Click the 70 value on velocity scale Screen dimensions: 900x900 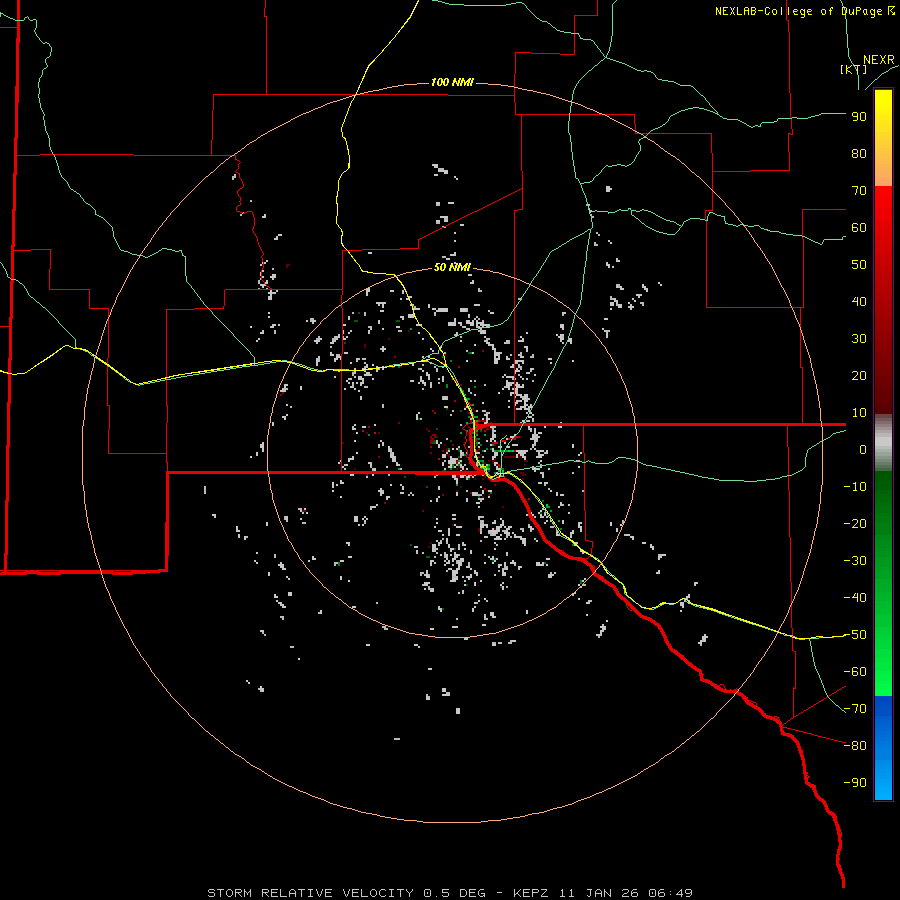point(859,191)
